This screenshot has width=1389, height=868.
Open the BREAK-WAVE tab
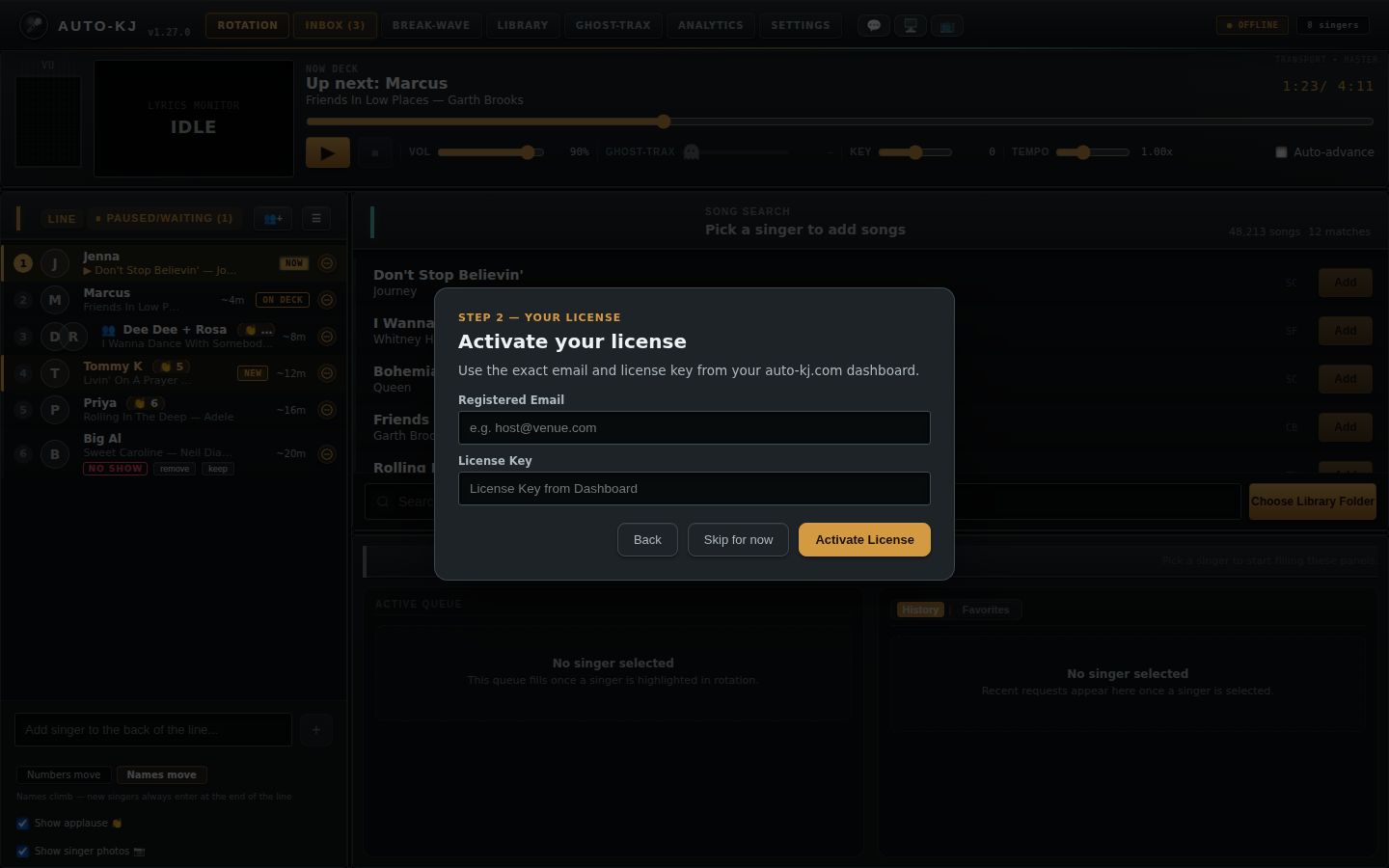click(431, 25)
